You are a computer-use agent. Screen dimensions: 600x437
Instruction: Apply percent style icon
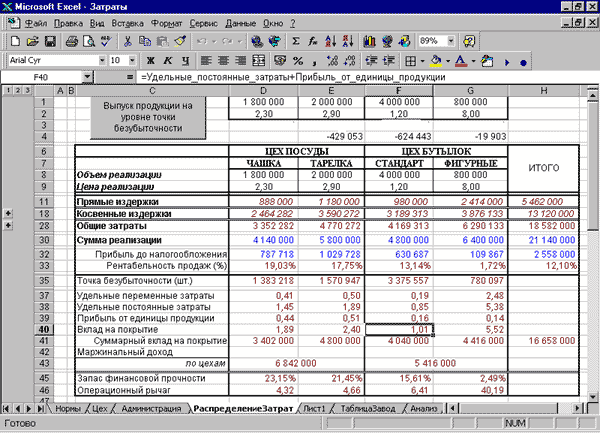pyautogui.click(x=298, y=61)
